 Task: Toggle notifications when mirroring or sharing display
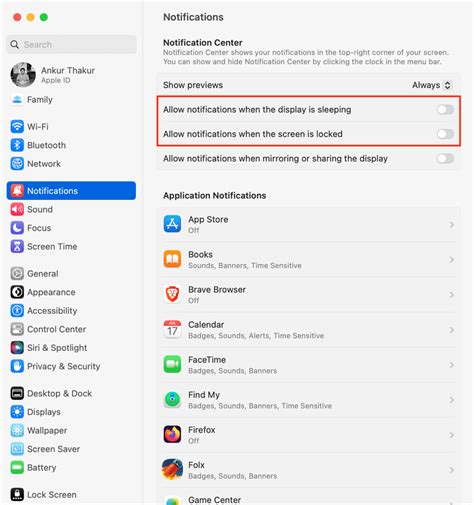pos(445,159)
